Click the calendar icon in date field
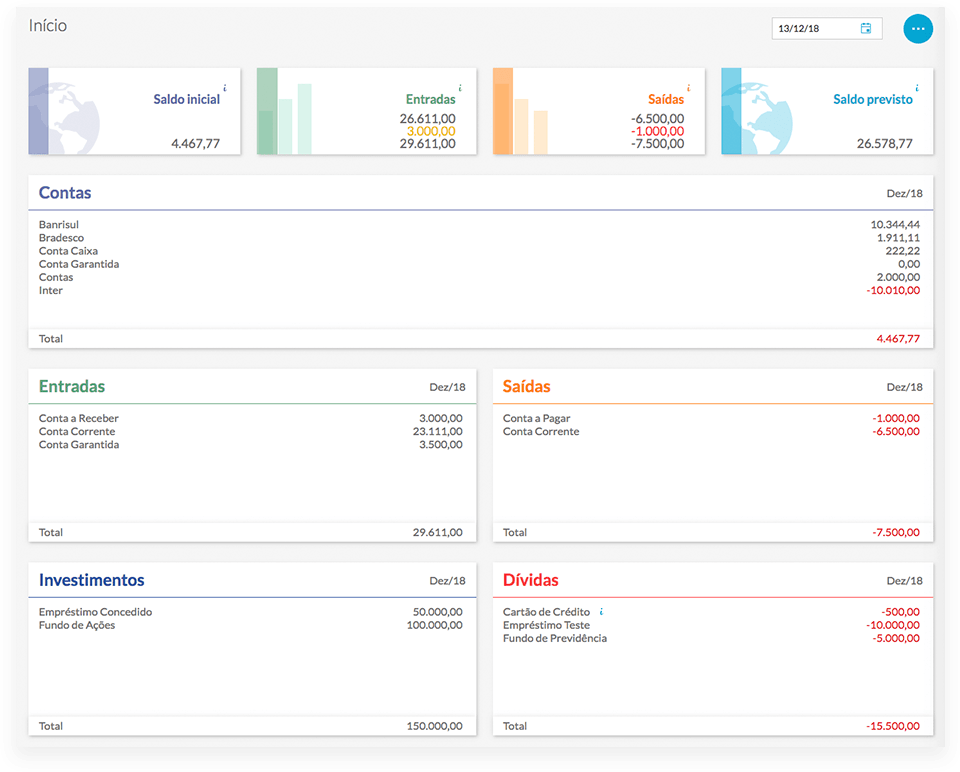Screen dimensions: 960x772 pyautogui.click(x=866, y=28)
